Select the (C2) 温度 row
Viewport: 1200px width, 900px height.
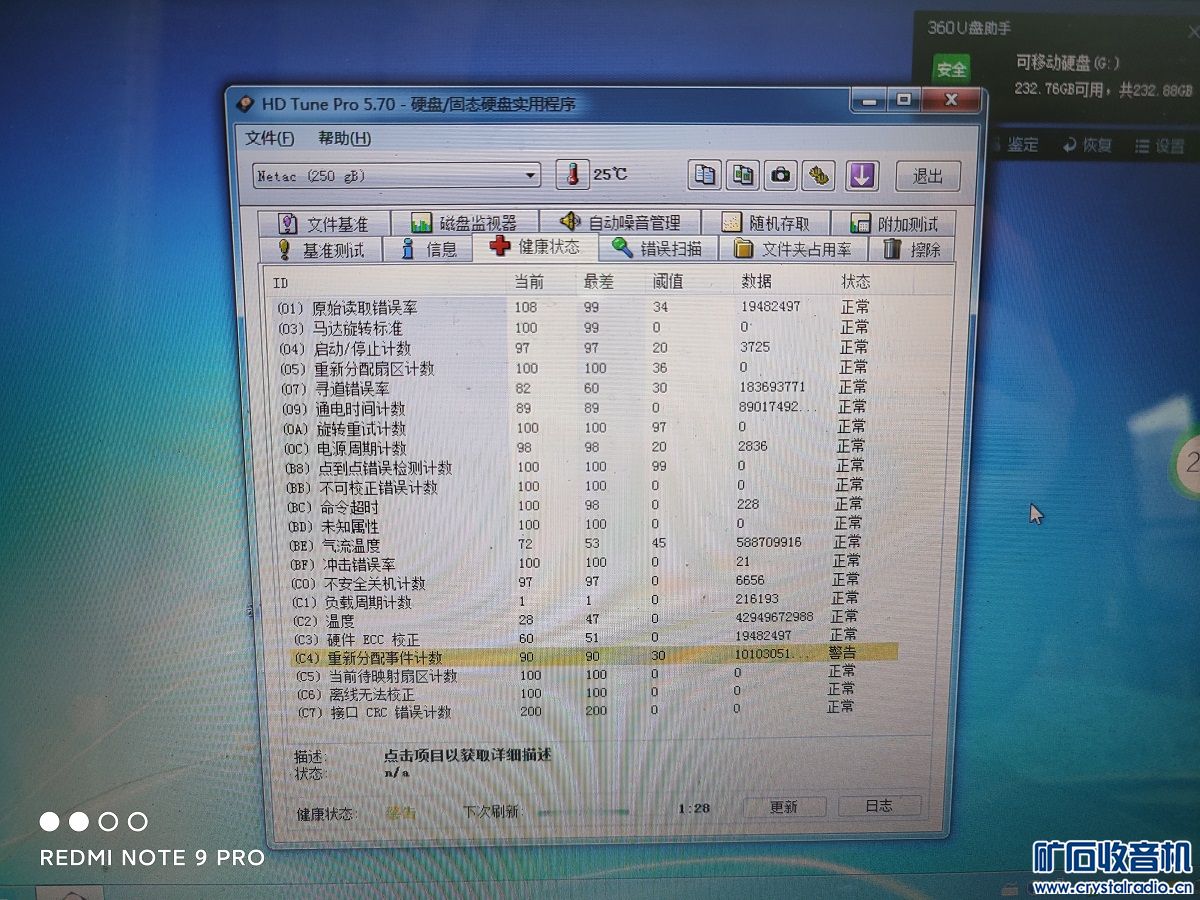[x=575, y=620]
